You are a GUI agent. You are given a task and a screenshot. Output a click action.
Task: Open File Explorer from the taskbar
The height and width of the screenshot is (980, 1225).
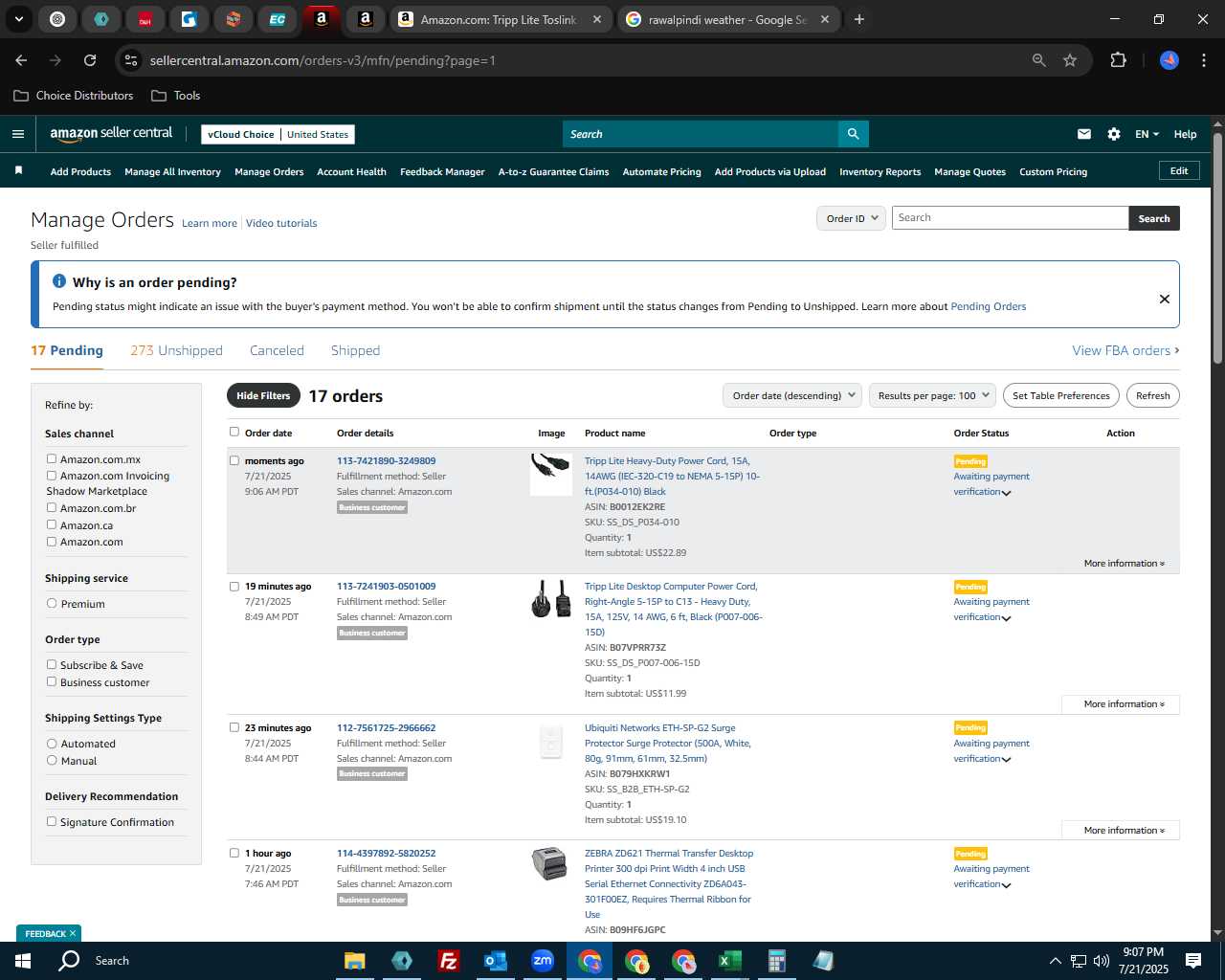355,961
